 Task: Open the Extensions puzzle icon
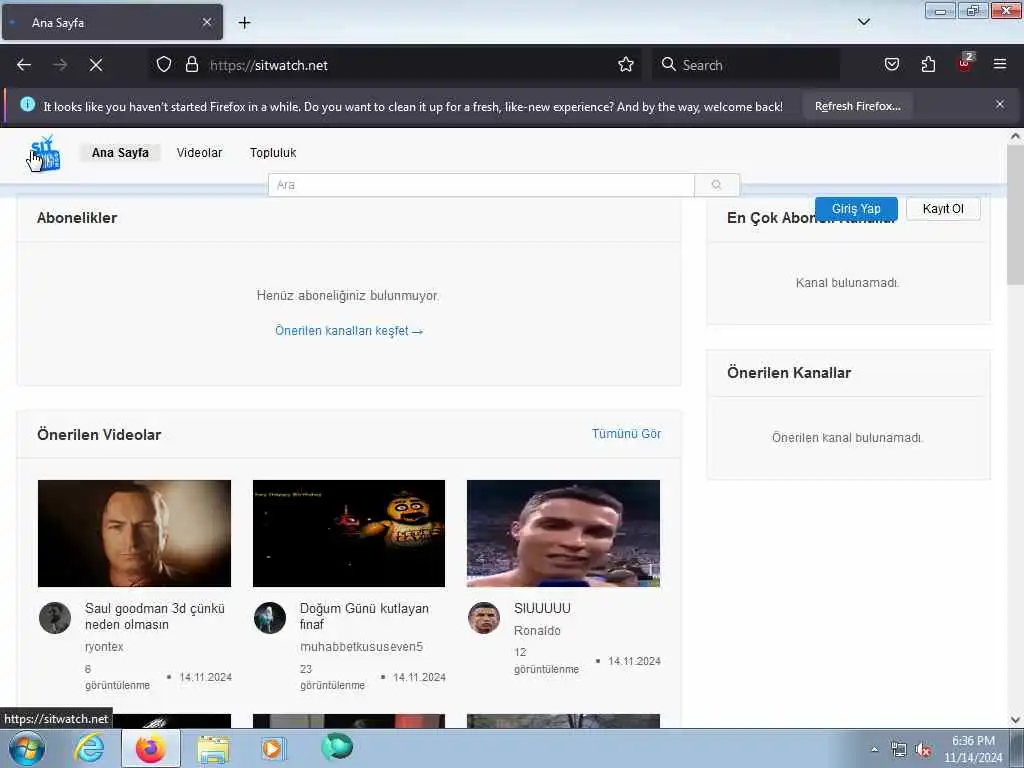928,65
